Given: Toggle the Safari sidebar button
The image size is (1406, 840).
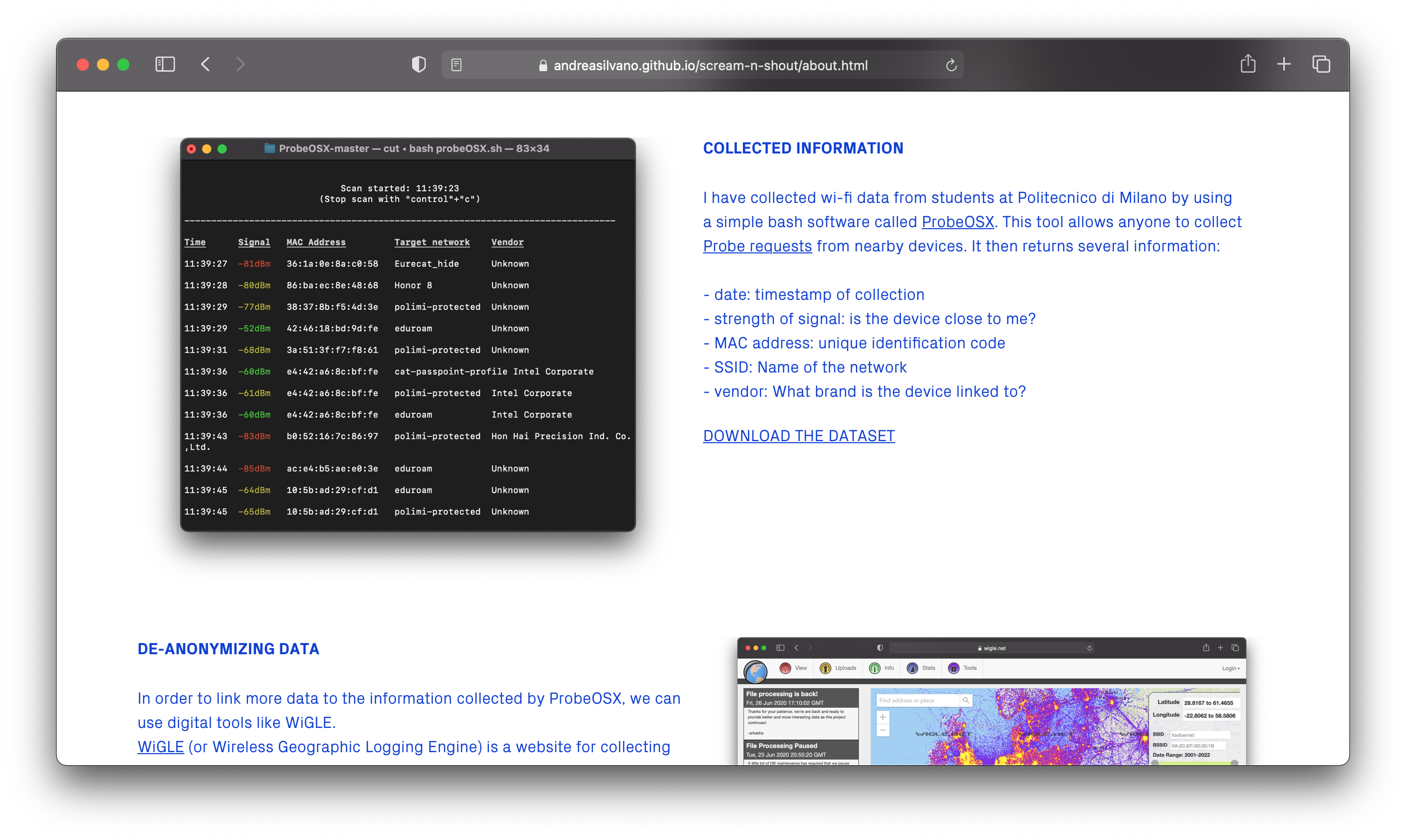Looking at the screenshot, I should coord(165,65).
